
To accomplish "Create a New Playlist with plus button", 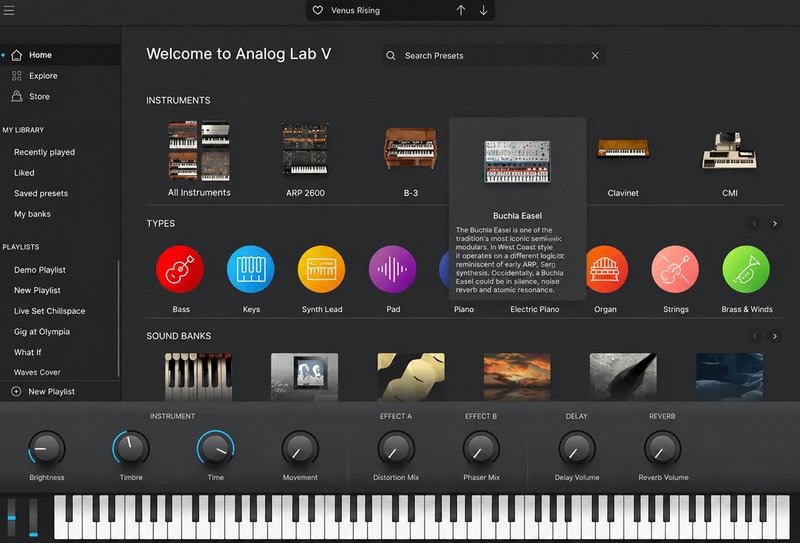I will (43, 391).
